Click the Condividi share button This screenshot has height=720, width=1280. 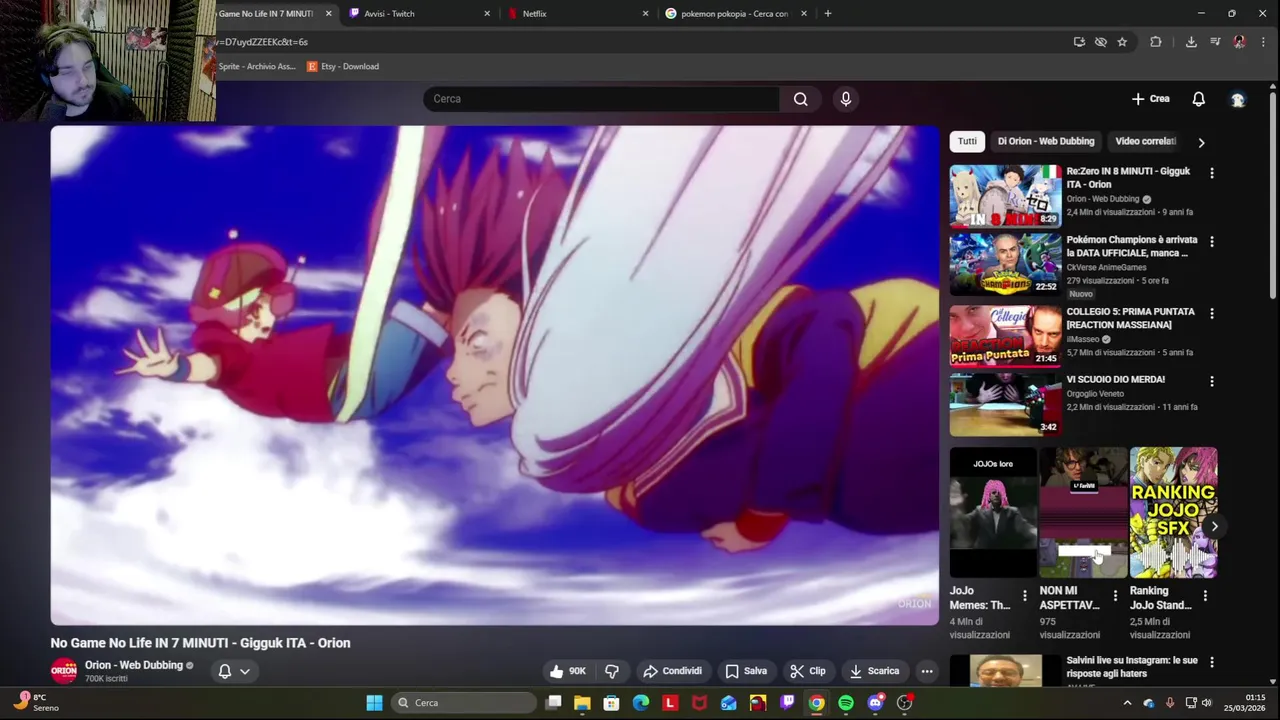tap(673, 671)
